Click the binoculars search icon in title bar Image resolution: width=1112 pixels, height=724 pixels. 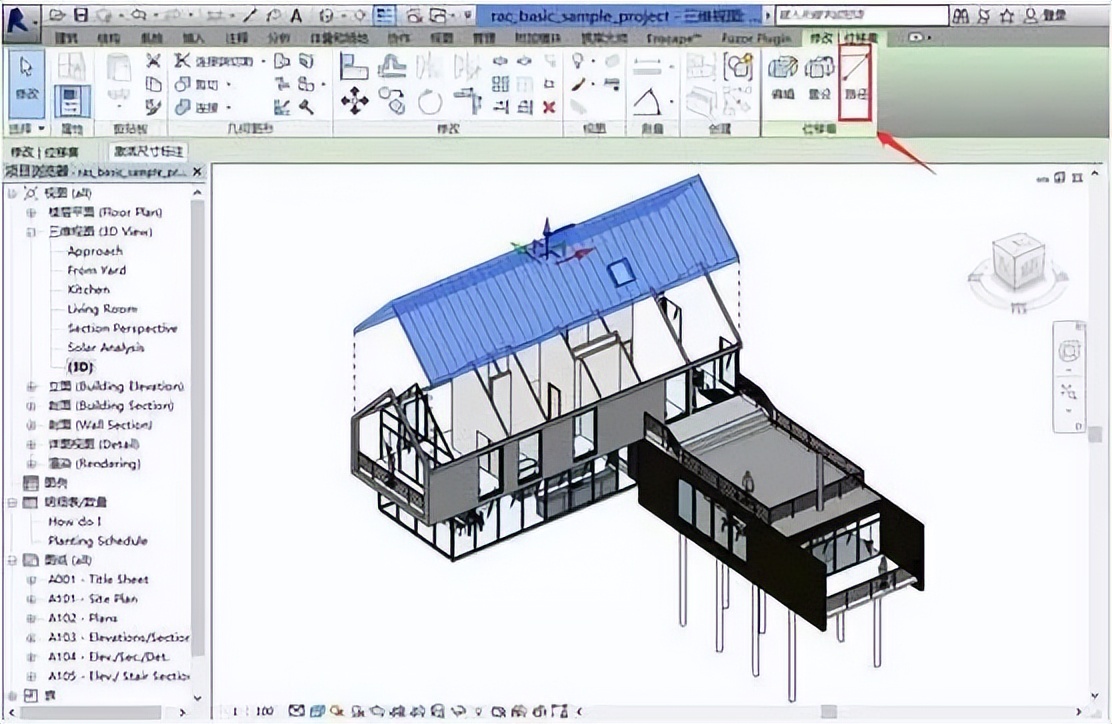point(960,16)
